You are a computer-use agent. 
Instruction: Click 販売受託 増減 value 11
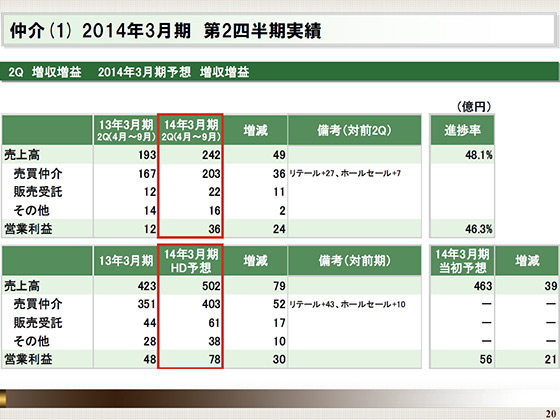279,192
